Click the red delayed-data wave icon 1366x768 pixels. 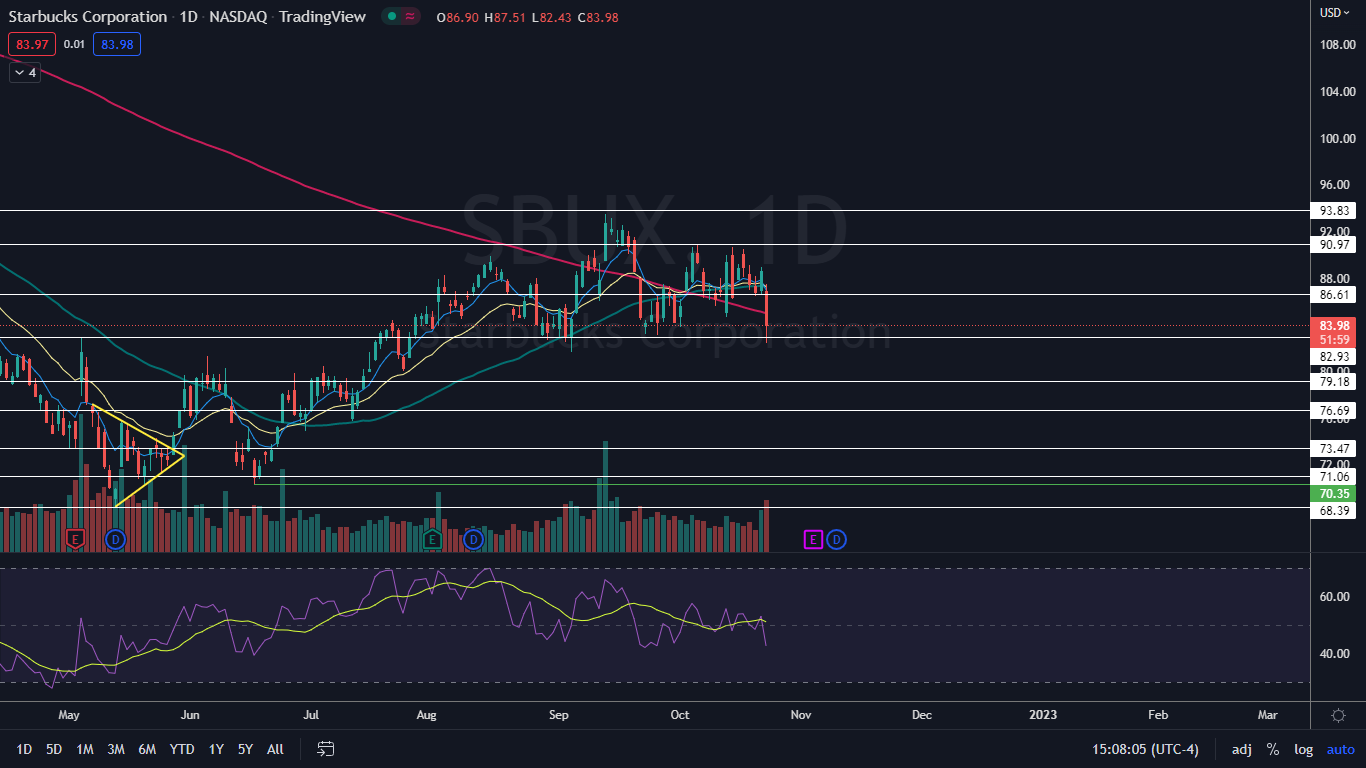[x=411, y=17]
